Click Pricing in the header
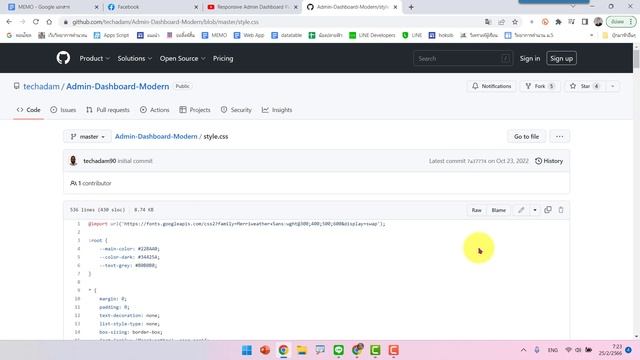 (223, 58)
